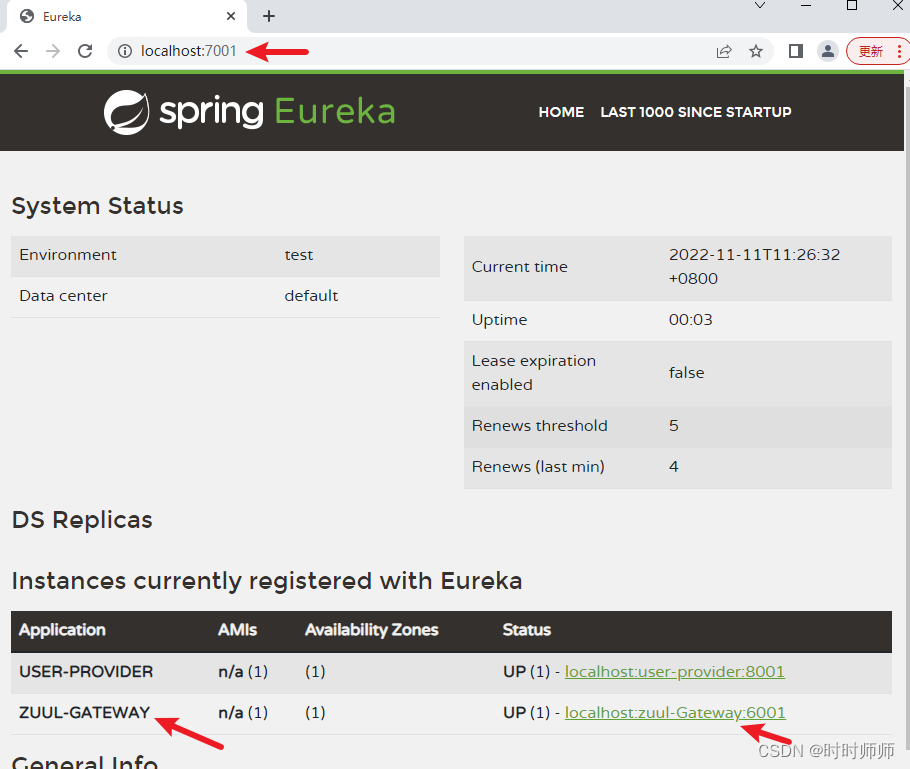Image resolution: width=910 pixels, height=769 pixels.
Task: Open the tab search chevron
Action: pos(760,5)
